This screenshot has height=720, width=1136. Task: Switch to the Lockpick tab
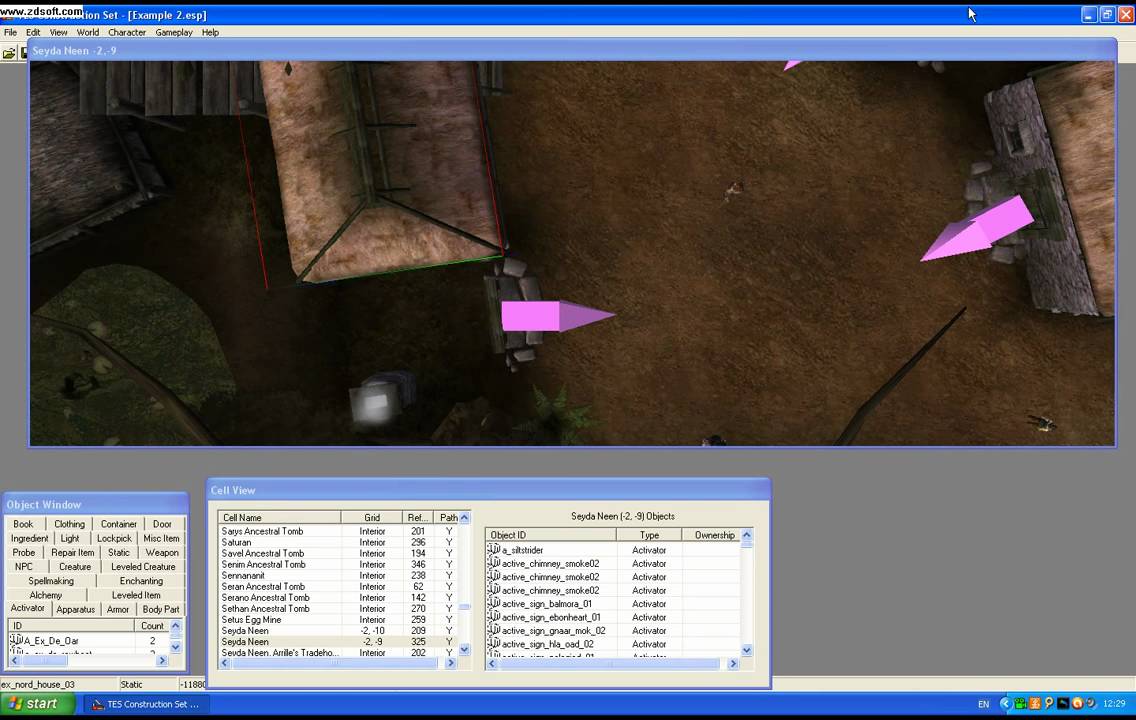(x=114, y=538)
